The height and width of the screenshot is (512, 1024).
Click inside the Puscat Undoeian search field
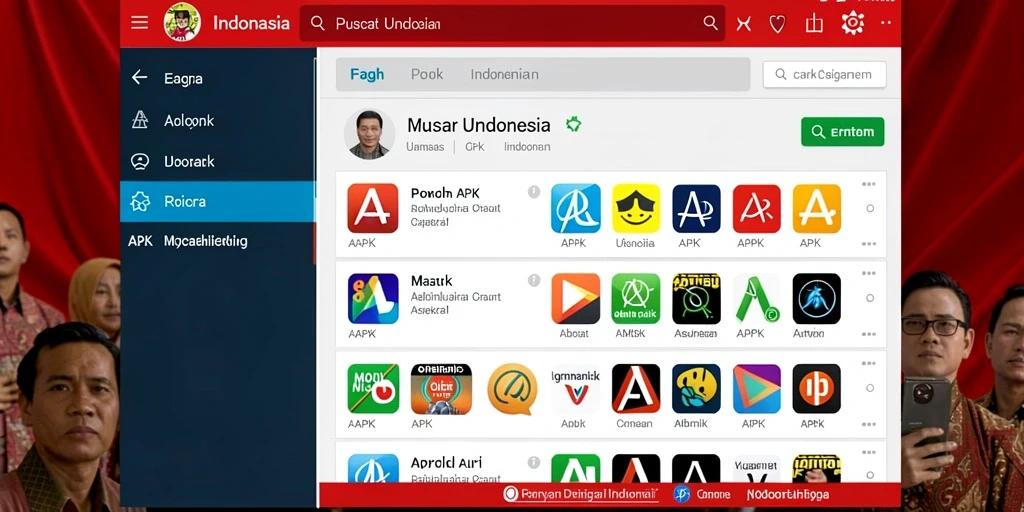click(512, 24)
